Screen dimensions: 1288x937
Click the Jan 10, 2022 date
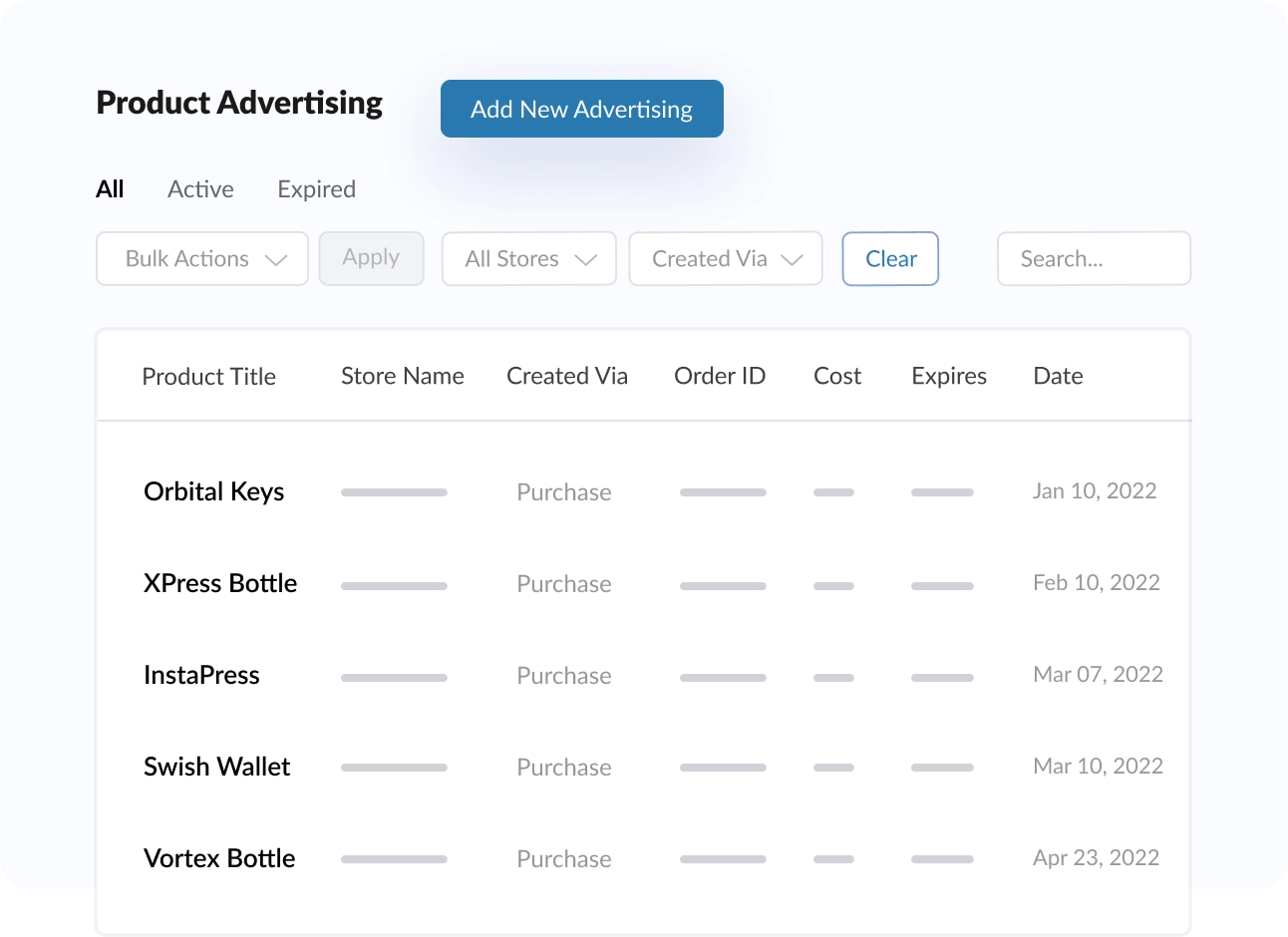[x=1095, y=491]
